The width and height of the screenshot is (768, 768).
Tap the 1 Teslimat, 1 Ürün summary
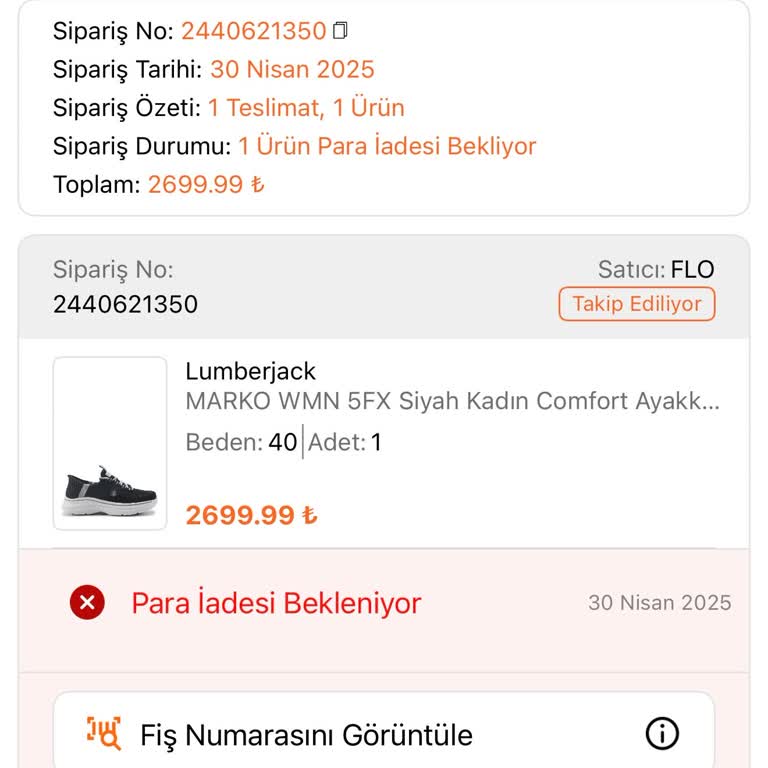pyautogui.click(x=306, y=108)
